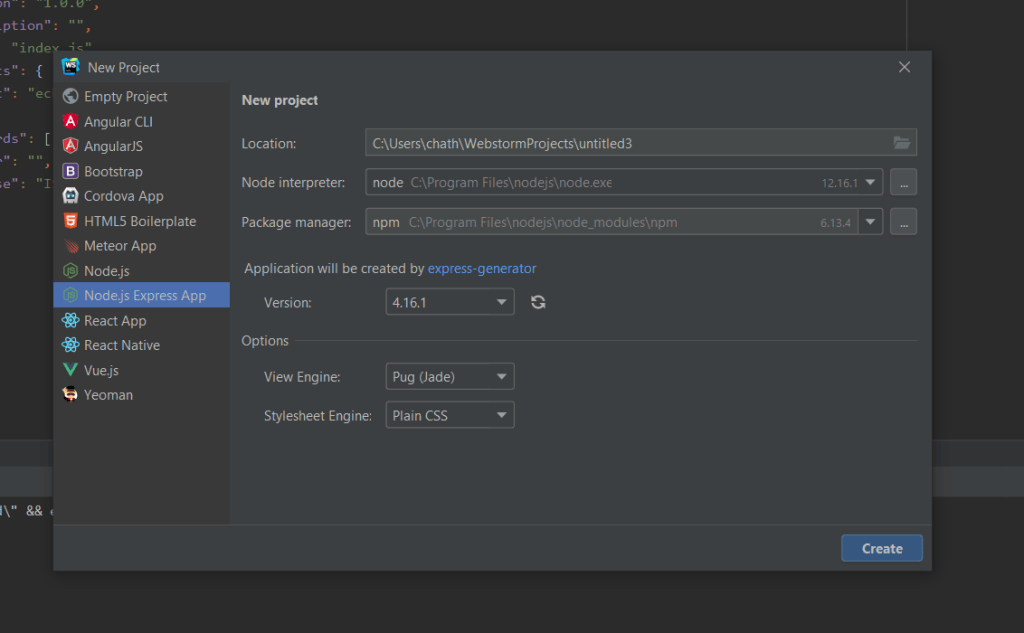
Task: Click the Create button
Action: pyautogui.click(x=881, y=548)
